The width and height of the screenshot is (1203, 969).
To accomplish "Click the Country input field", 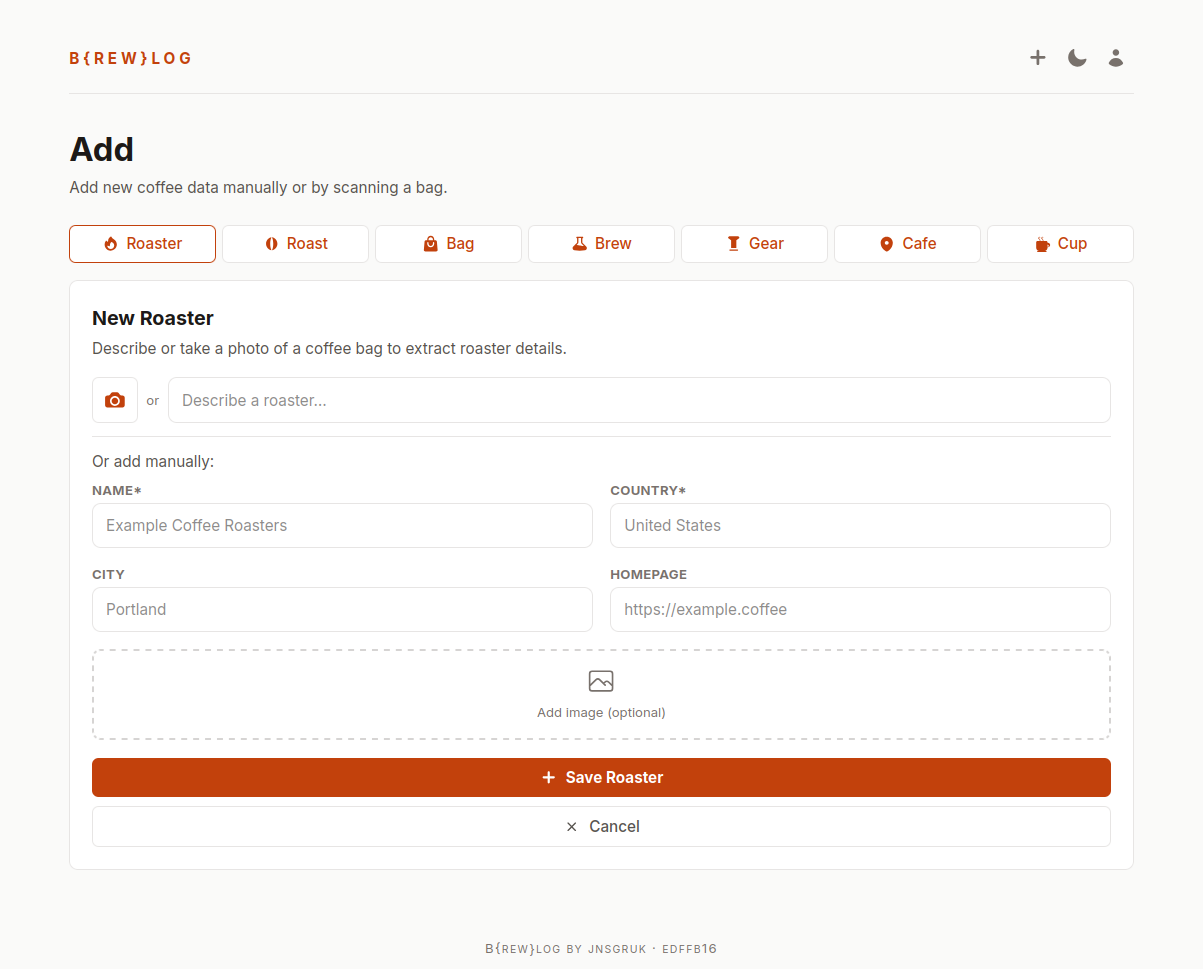I will (x=860, y=526).
